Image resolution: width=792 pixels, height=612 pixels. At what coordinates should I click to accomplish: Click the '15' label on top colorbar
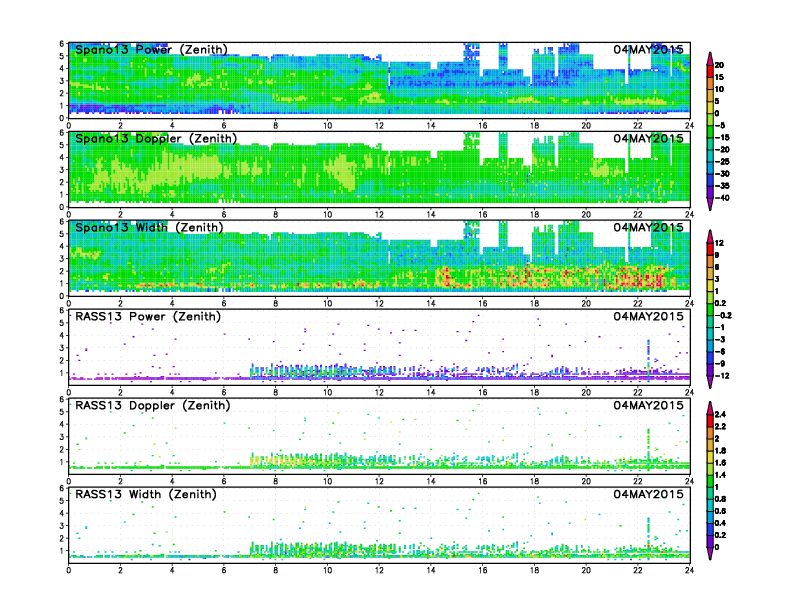[719, 77]
